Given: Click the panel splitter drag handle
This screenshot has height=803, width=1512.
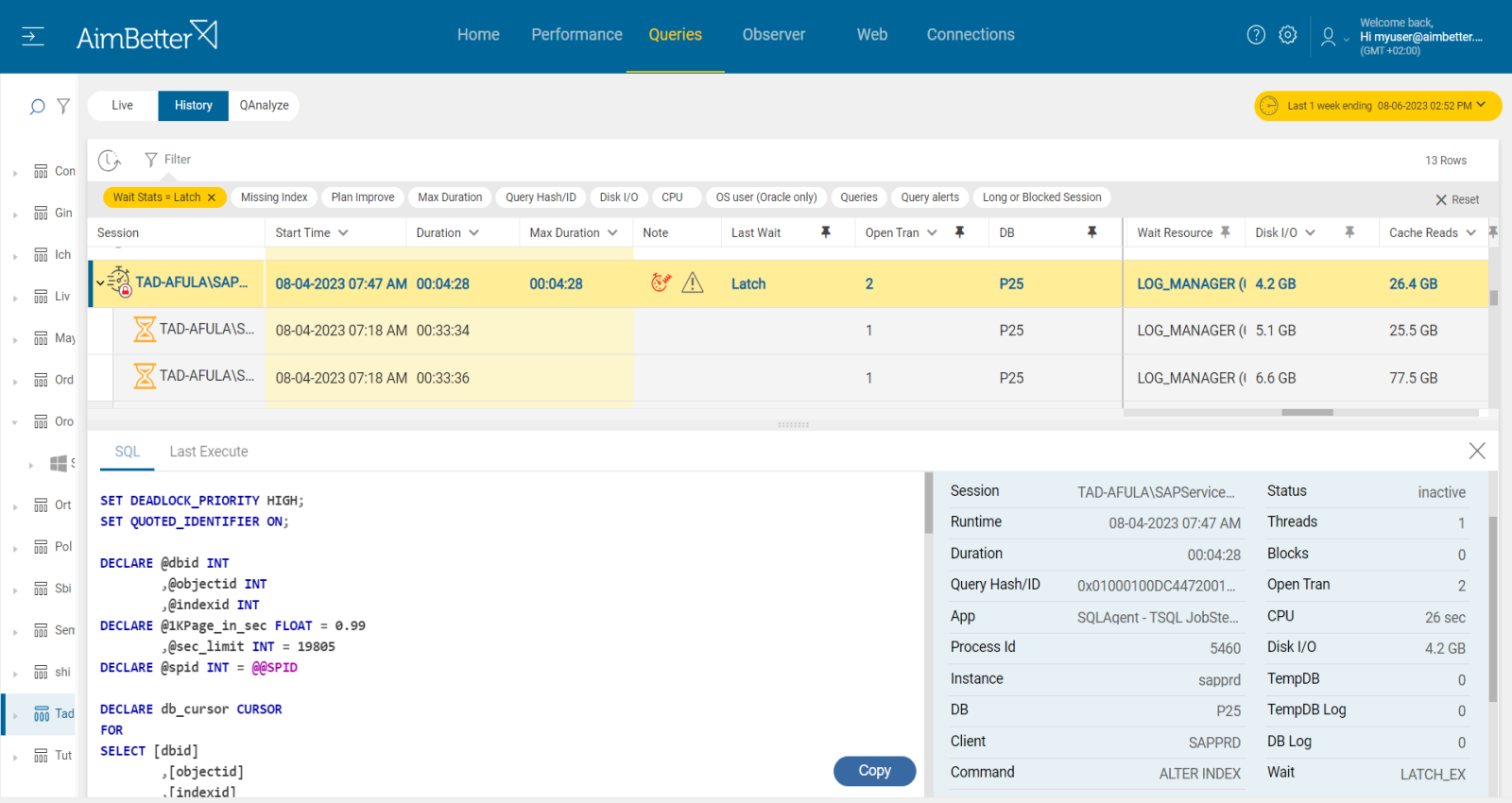Looking at the screenshot, I should coord(793,425).
